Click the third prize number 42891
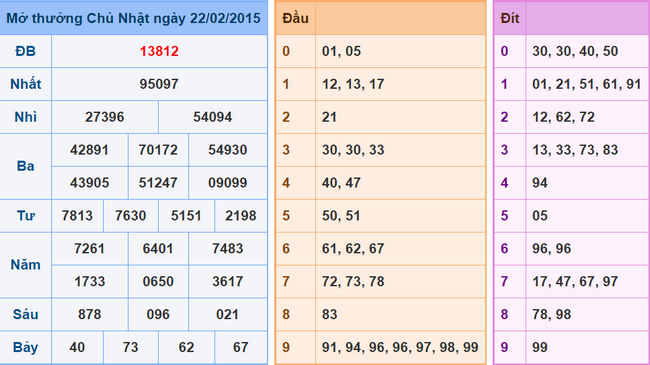The width and height of the screenshot is (650, 365). tap(89, 150)
